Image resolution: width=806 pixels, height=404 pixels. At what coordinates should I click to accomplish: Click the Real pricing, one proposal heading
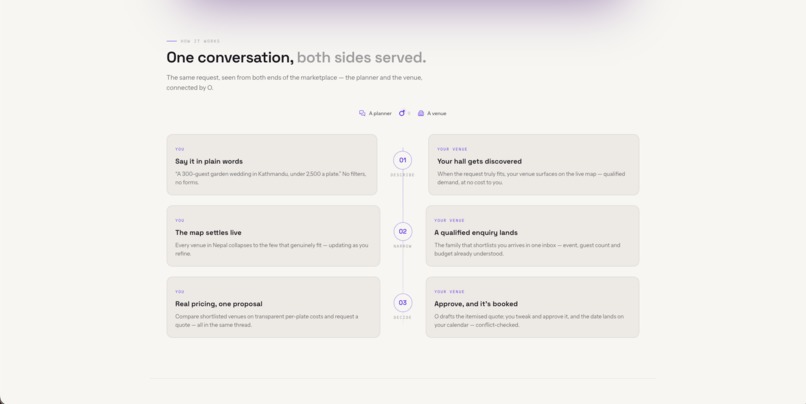[218, 304]
